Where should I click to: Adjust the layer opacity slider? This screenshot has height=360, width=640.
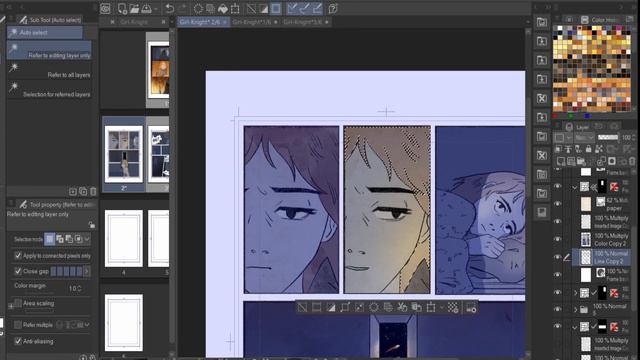tap(608, 138)
